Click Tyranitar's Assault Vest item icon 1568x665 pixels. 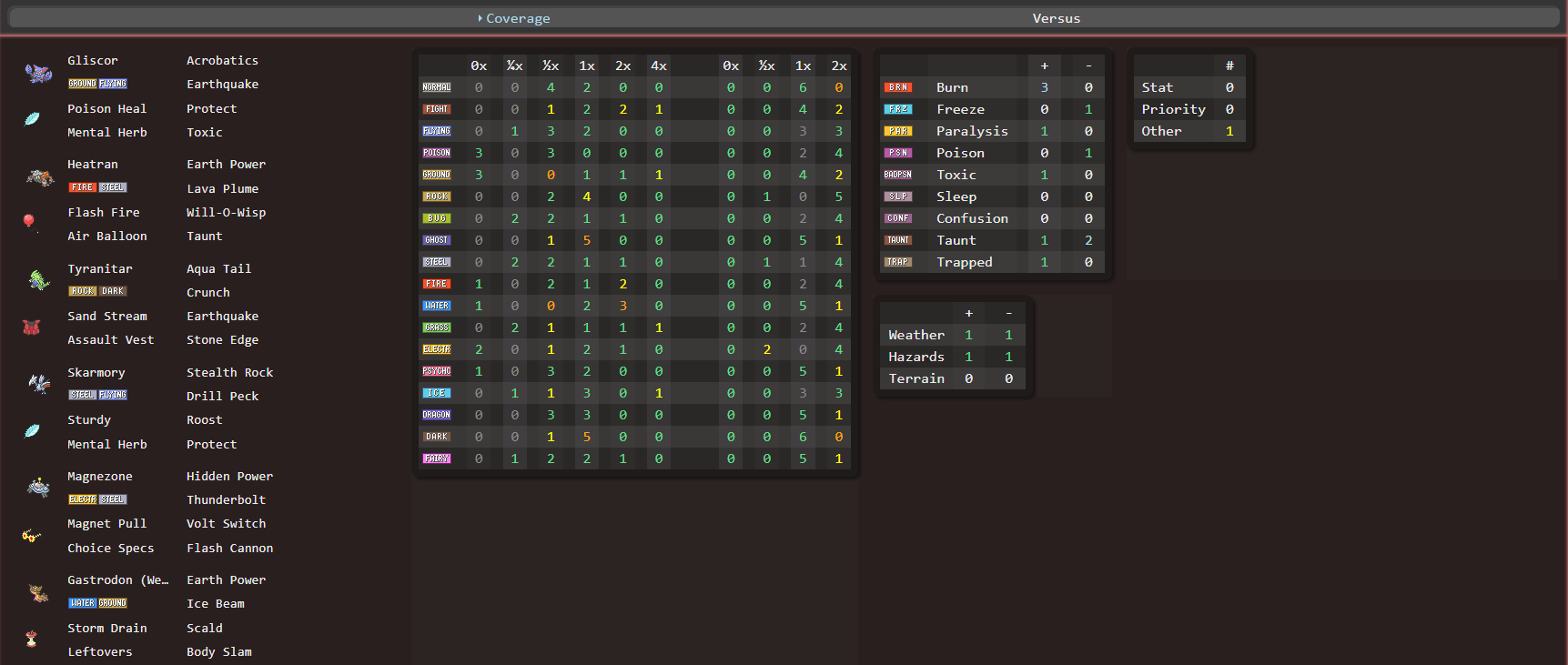click(31, 327)
